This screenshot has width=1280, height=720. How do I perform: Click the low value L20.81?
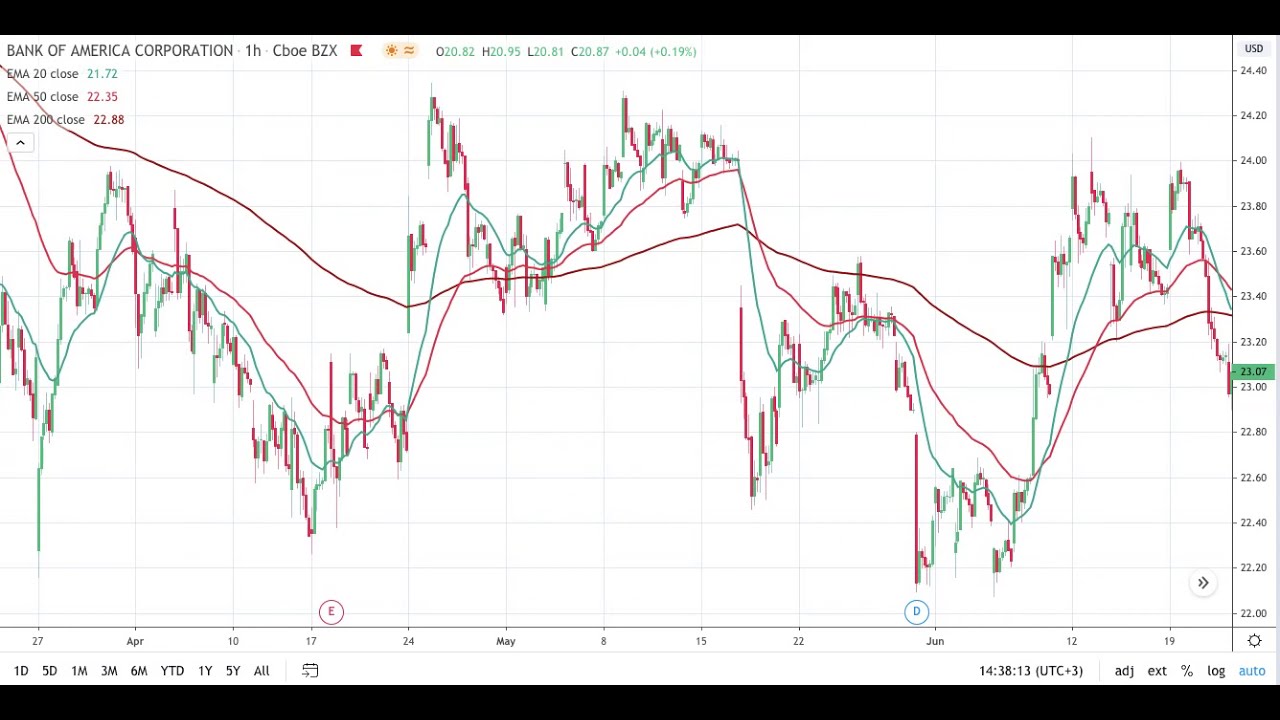pyautogui.click(x=546, y=51)
